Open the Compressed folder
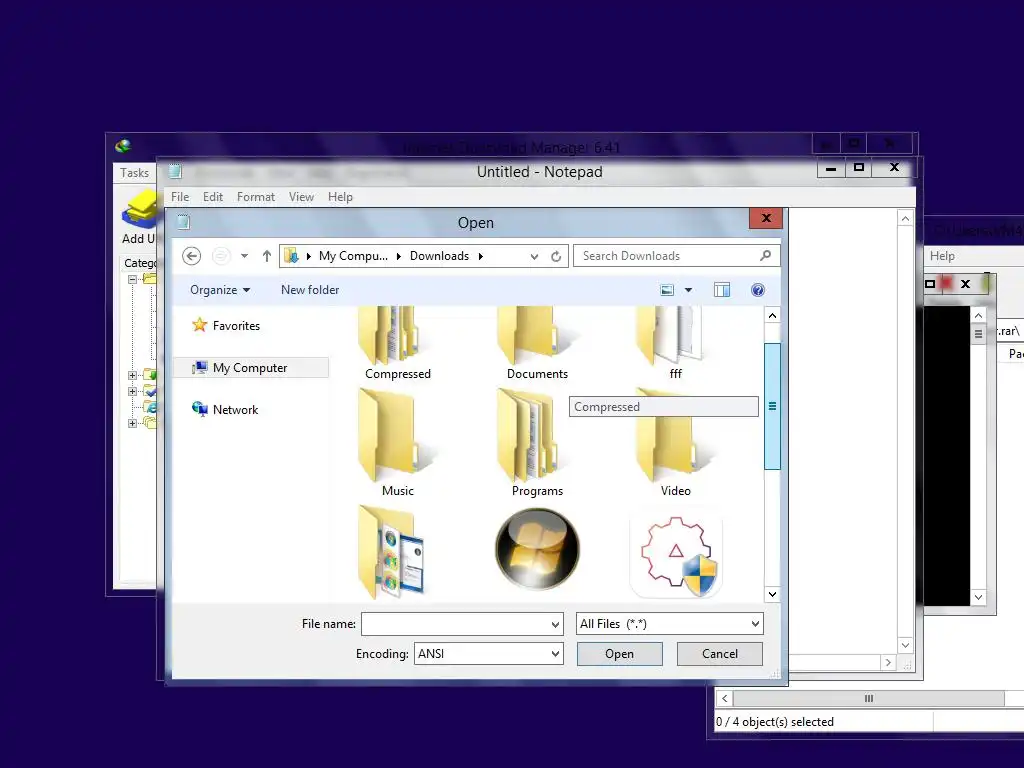 coord(397,342)
